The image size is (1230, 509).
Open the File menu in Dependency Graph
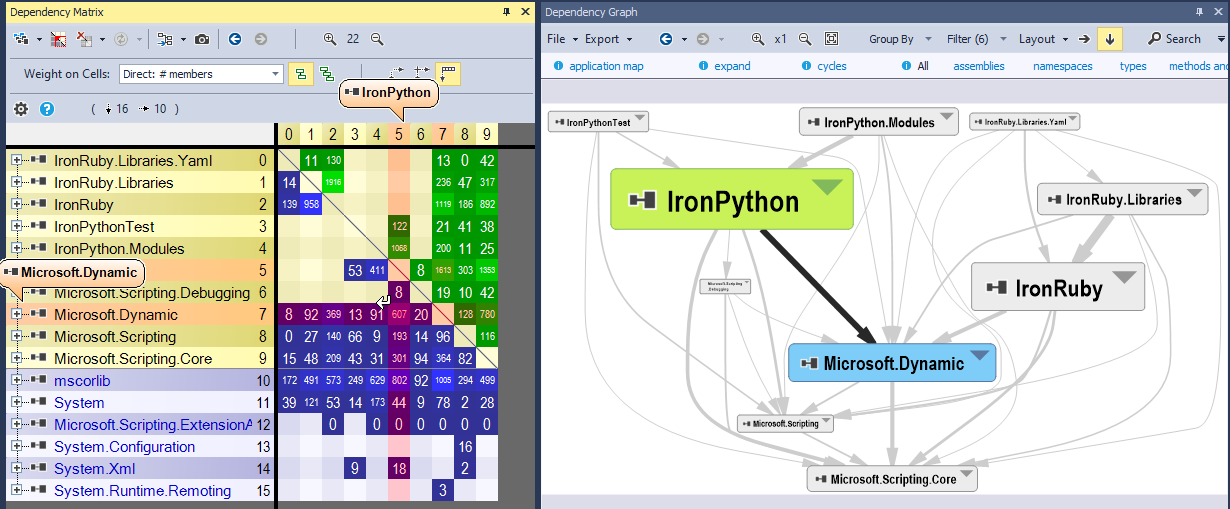[x=556, y=39]
